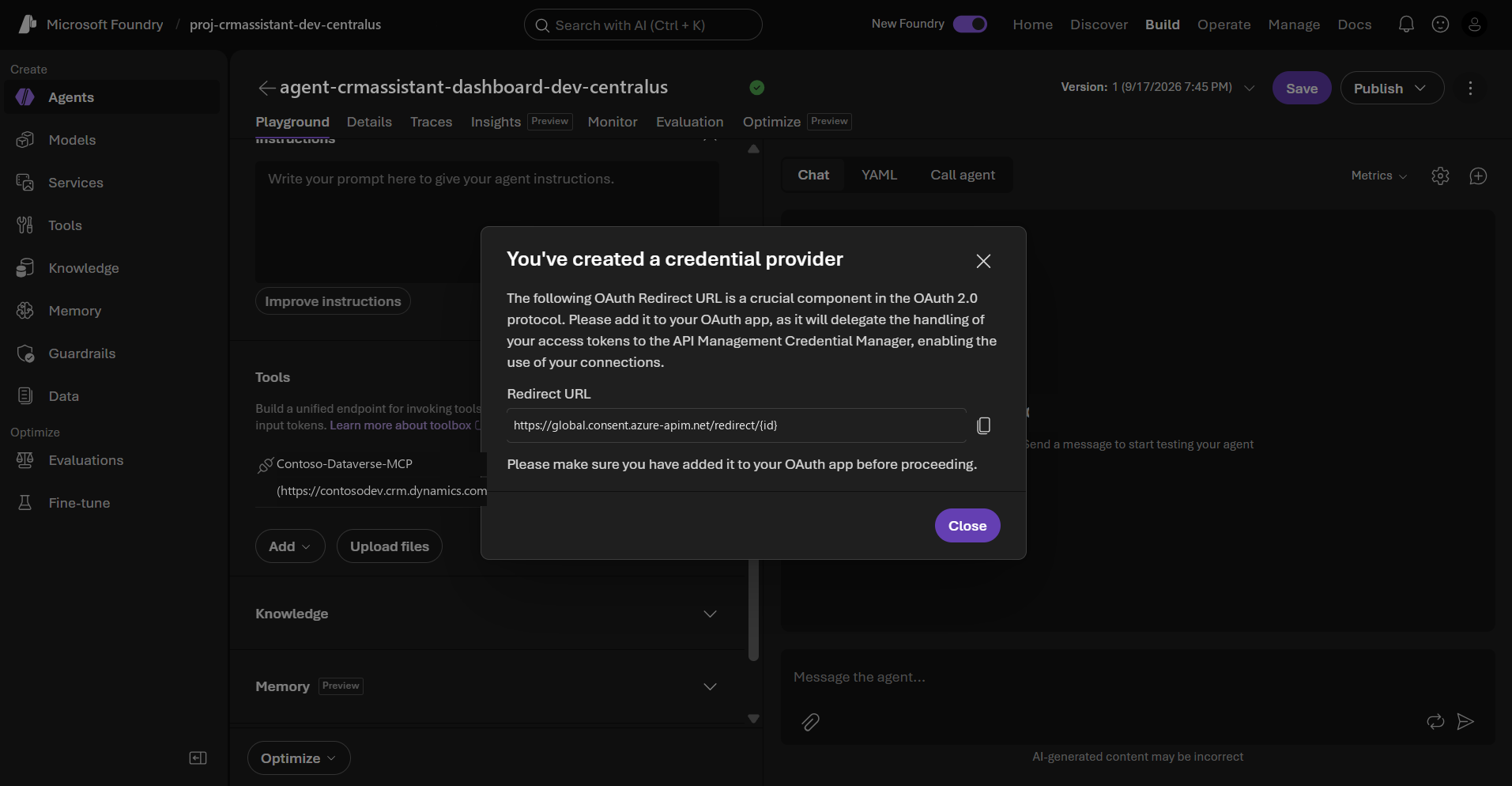Switch to the Monitor tab
Screen dimensions: 1512x786
click(x=613, y=122)
